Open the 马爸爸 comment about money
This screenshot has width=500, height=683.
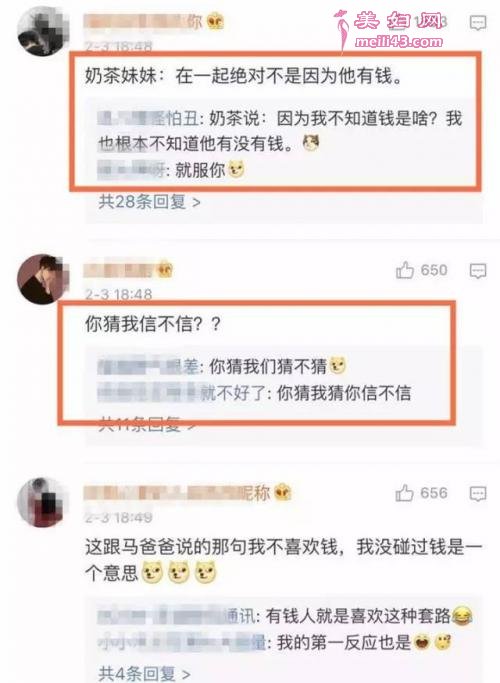[x=283, y=560]
